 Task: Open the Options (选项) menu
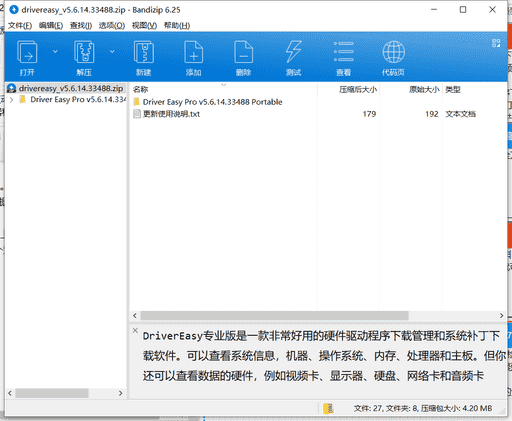tap(112, 26)
